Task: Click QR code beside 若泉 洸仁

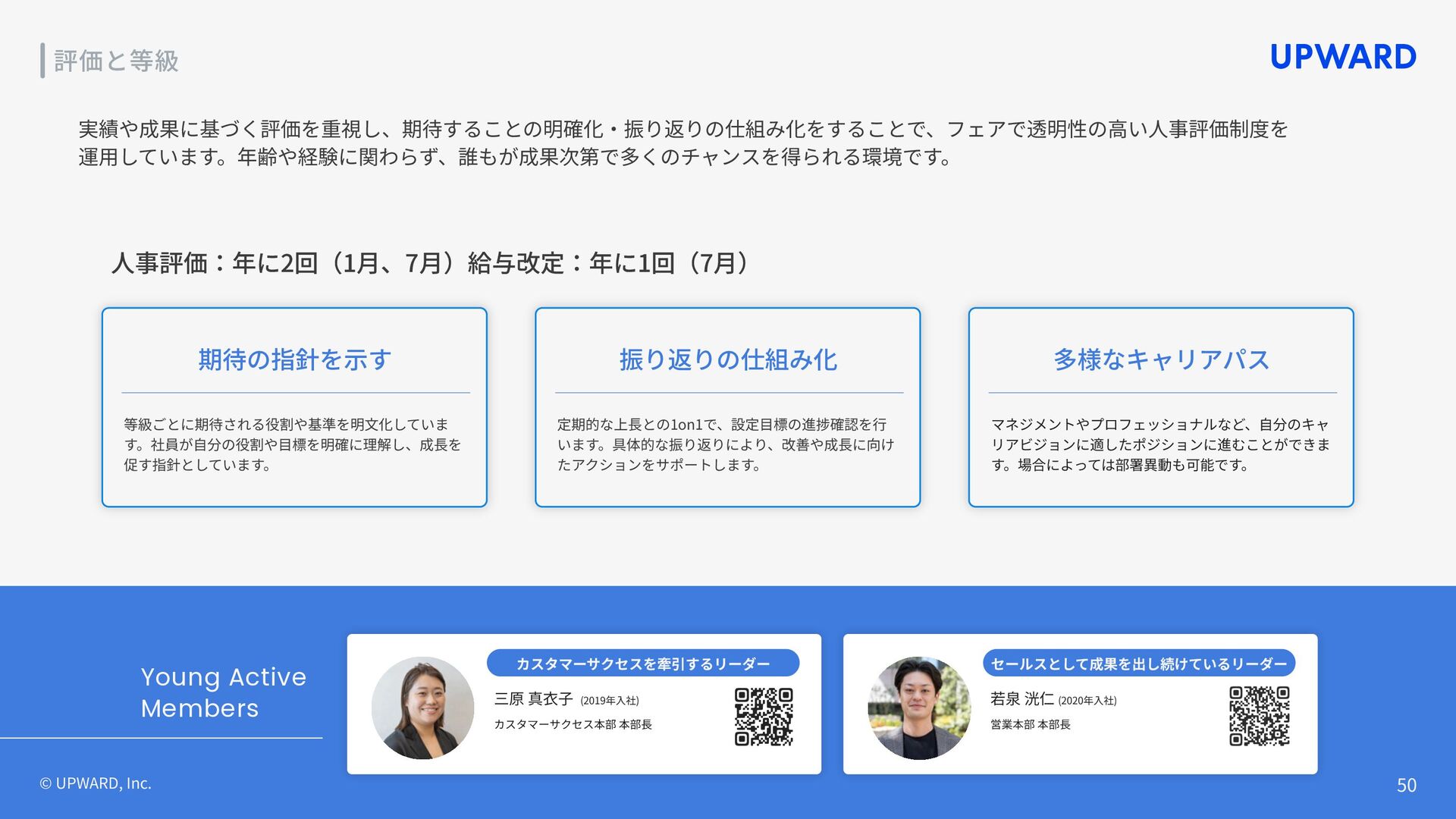Action: 1259,716
